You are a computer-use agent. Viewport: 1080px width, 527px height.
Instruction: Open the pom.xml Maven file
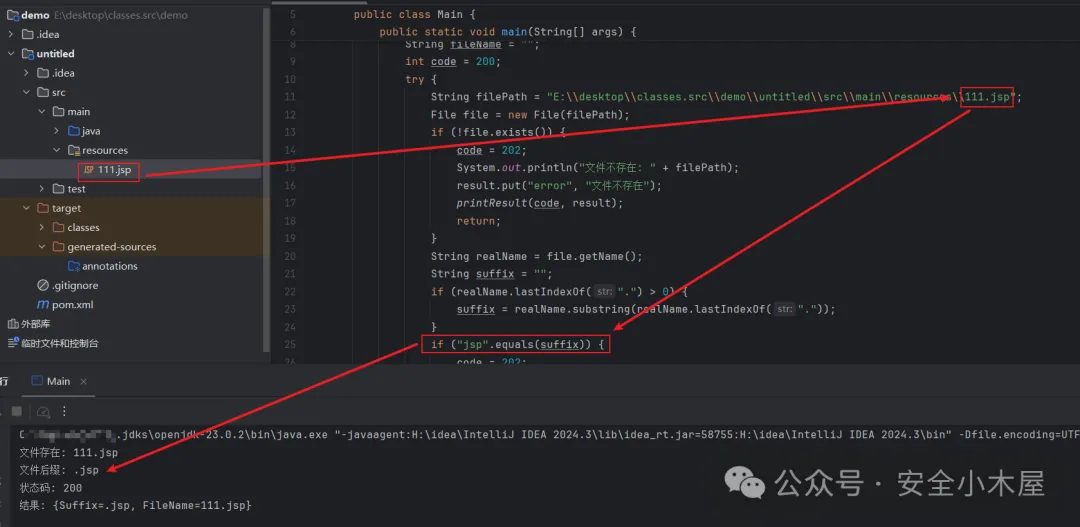(72, 304)
